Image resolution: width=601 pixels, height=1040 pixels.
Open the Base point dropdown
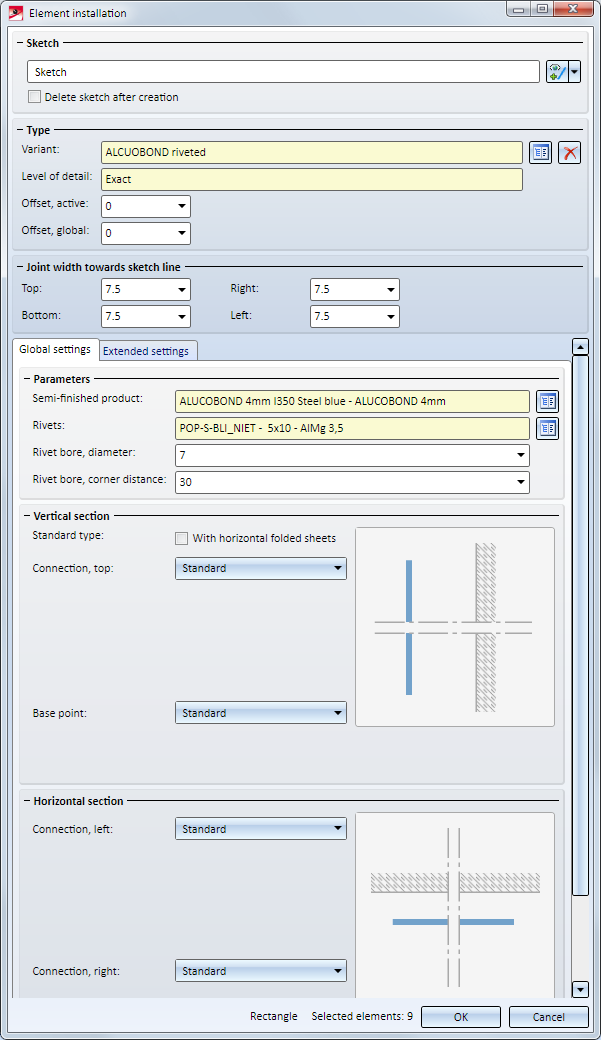(260, 713)
